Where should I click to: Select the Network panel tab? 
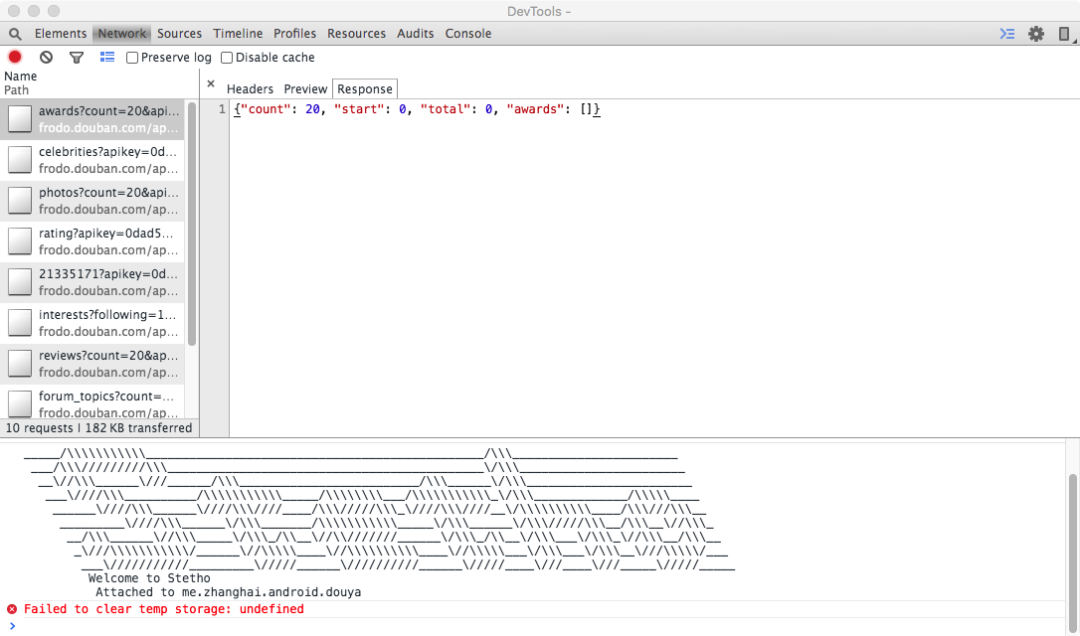click(121, 34)
